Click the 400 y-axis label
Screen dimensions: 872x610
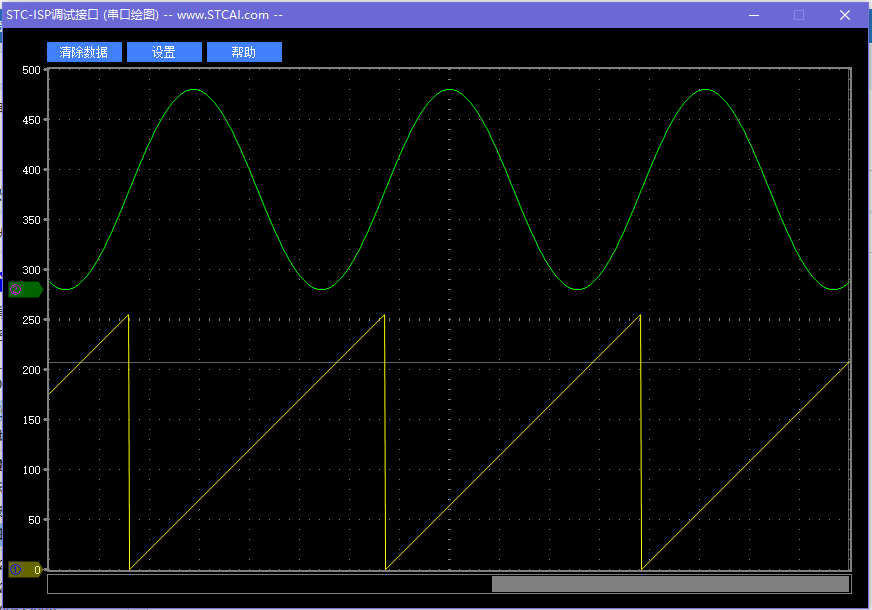(31, 170)
